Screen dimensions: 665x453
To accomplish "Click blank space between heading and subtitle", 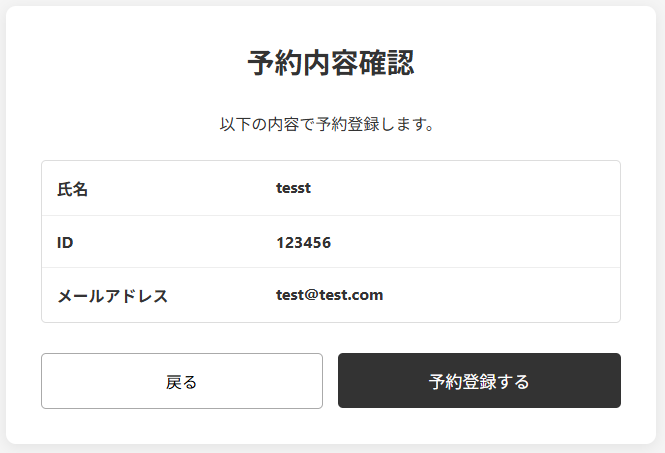I will point(331,97).
